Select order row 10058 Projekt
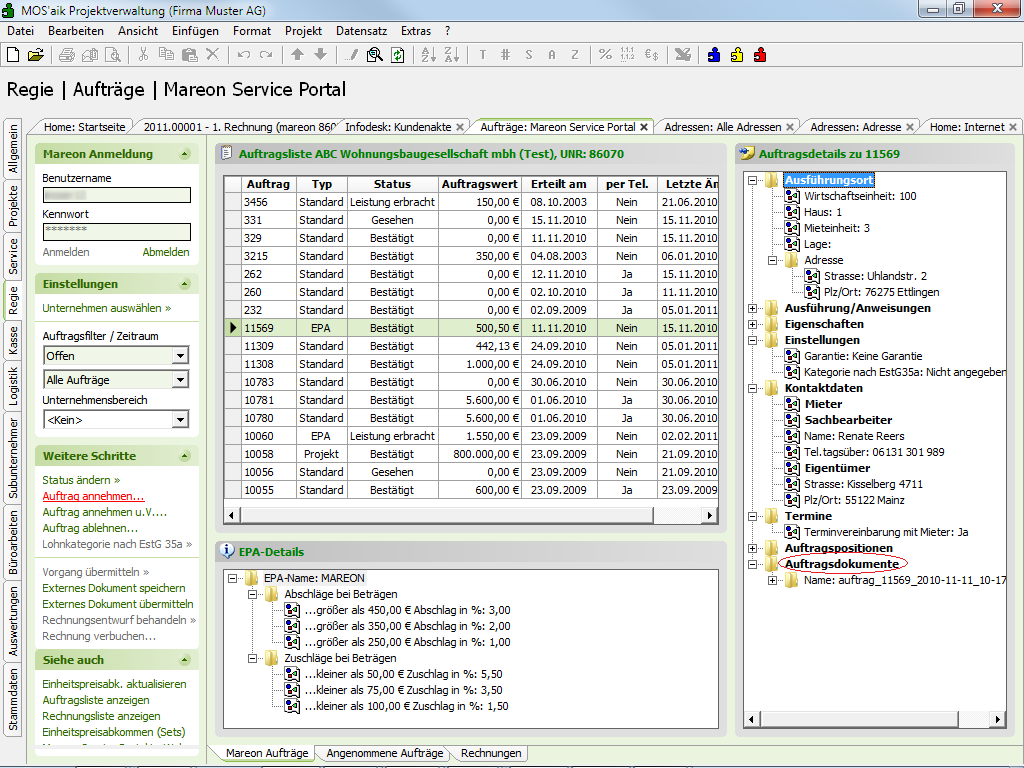The image size is (1024, 768). (x=471, y=454)
